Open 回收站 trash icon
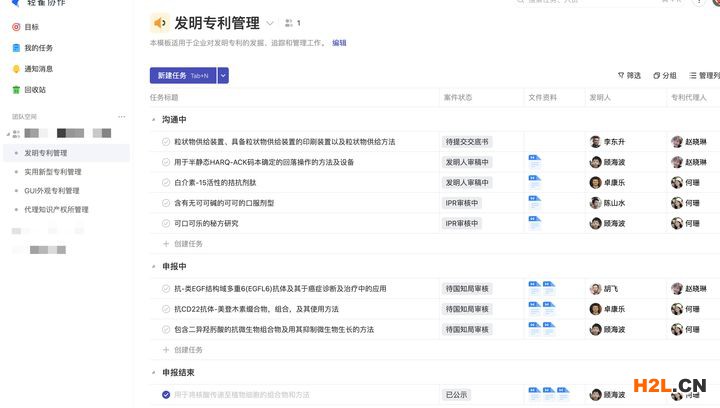This screenshot has height=408, width=720. pos(16,90)
